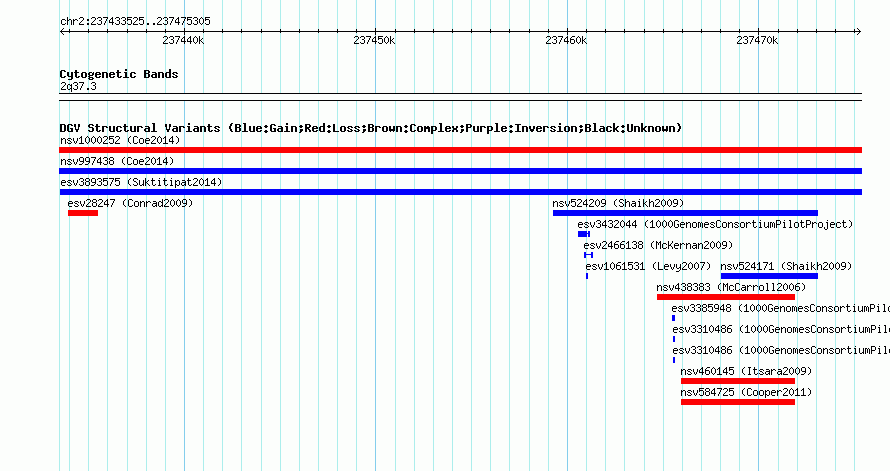Click the blue nsv524171 gain bar
The width and height of the screenshot is (890, 471).
click(x=769, y=276)
